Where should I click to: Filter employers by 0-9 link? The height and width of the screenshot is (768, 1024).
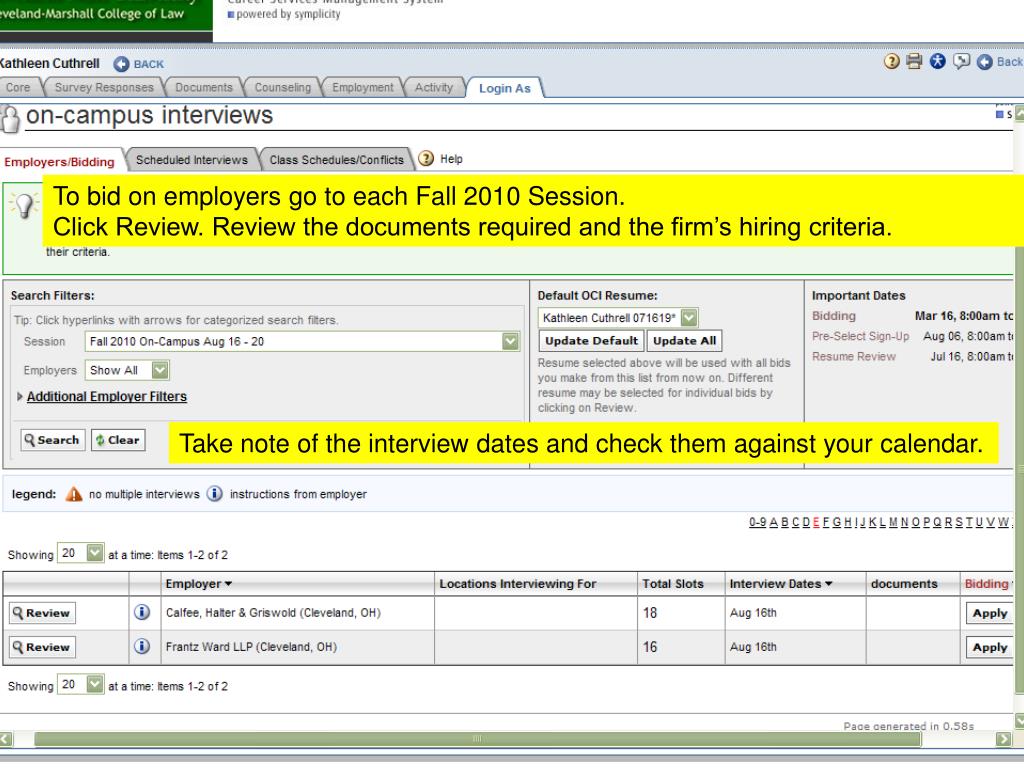[758, 522]
